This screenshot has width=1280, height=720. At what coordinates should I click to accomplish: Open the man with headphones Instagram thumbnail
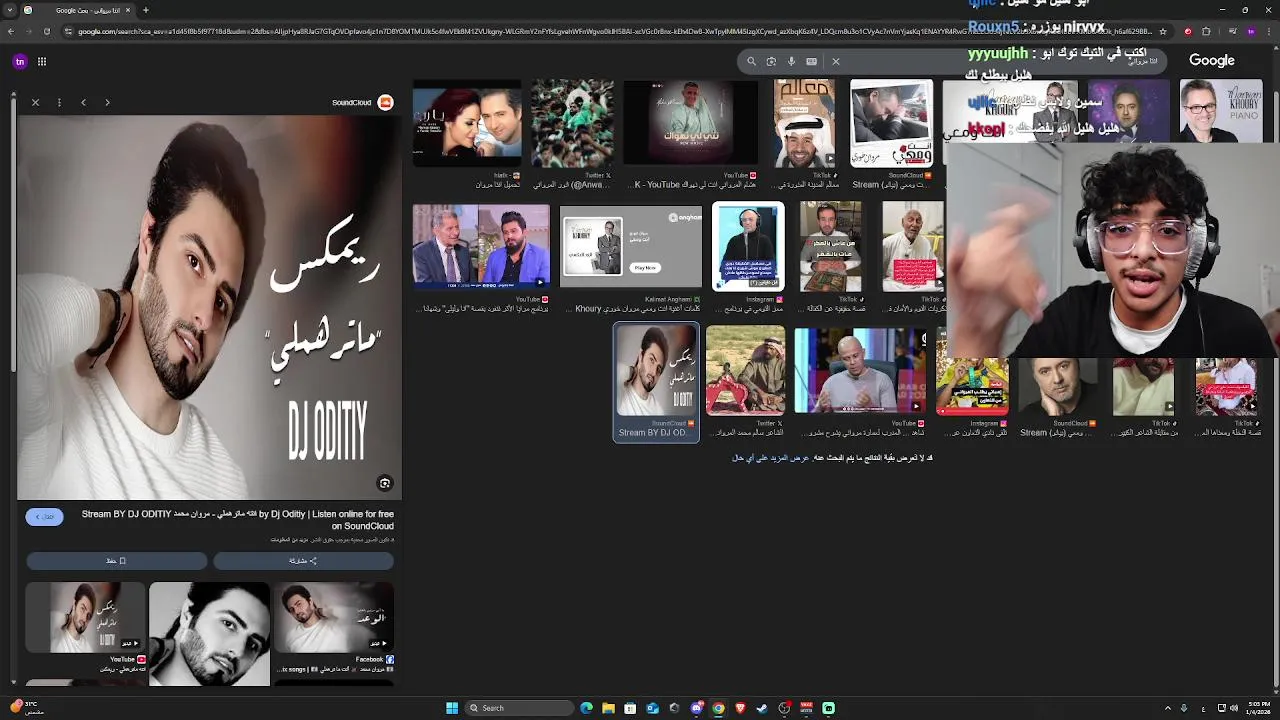[748, 246]
